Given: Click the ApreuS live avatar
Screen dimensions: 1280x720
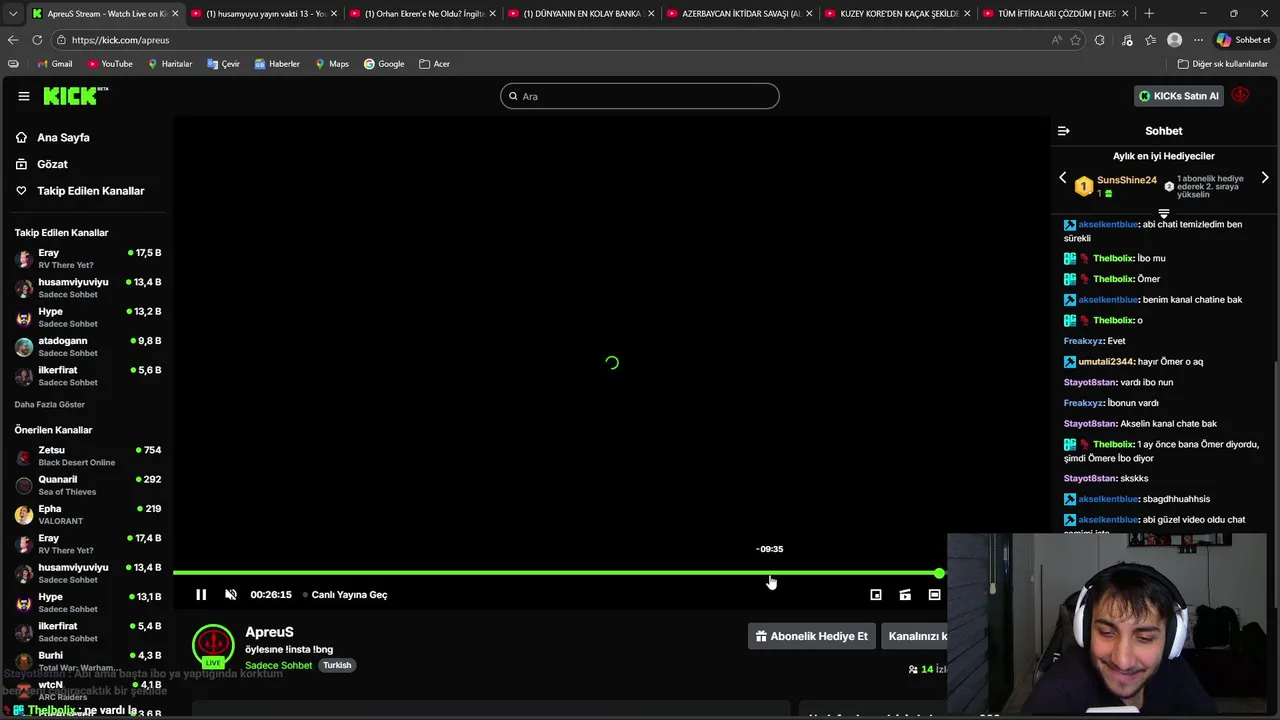Looking at the screenshot, I should tap(213, 646).
